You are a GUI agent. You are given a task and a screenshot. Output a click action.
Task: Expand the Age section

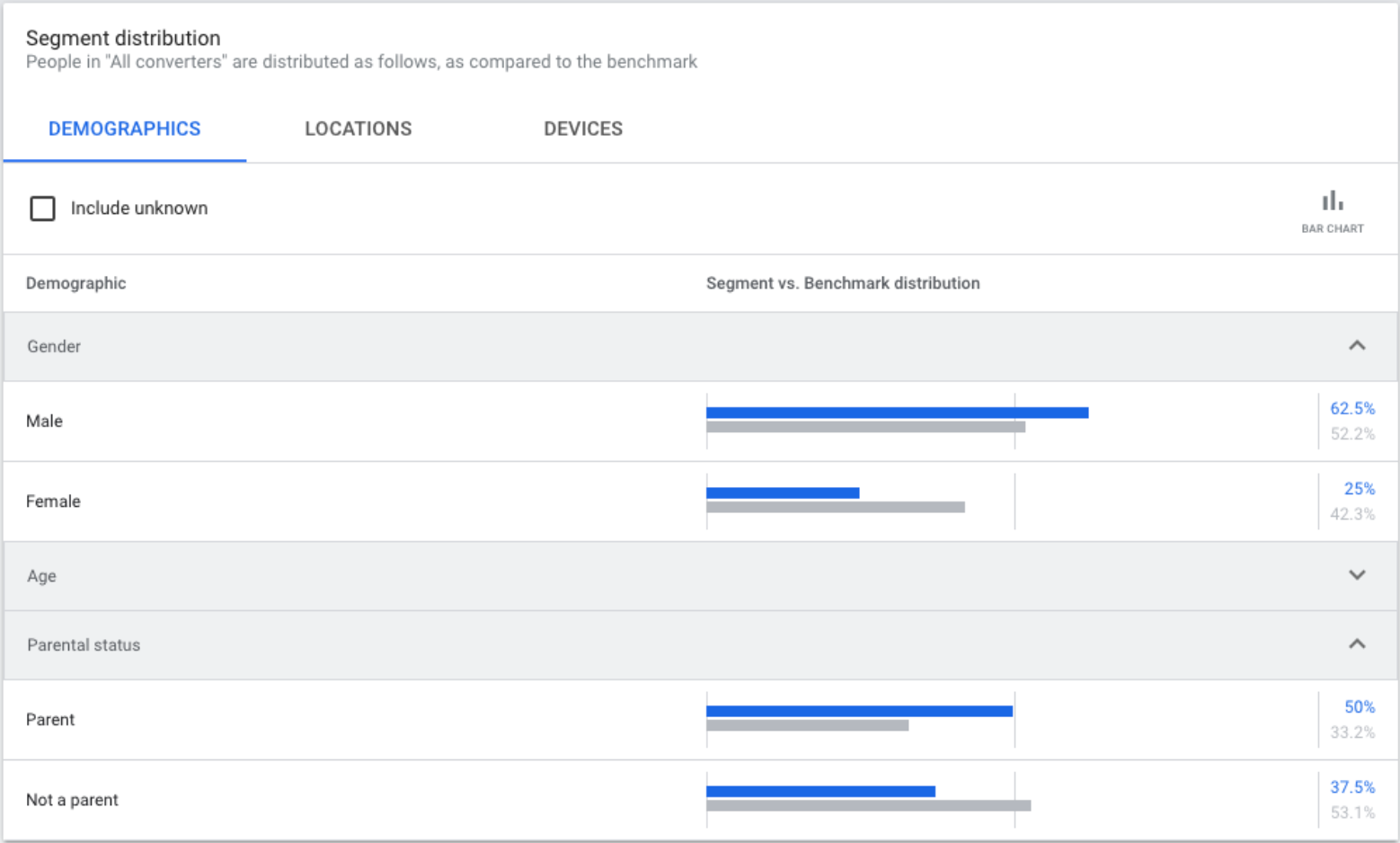tap(1357, 576)
